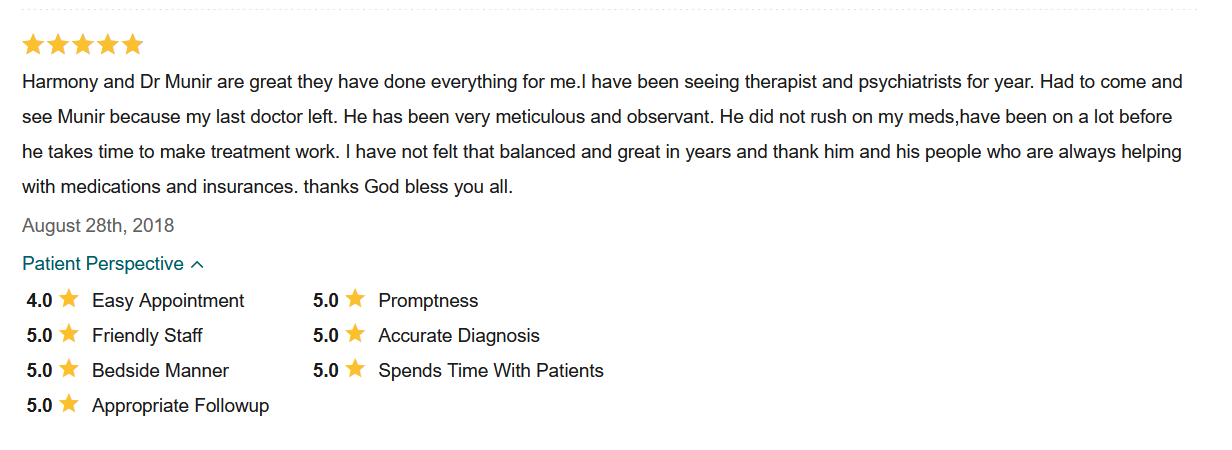The width and height of the screenshot is (1232, 450).
Task: Click the Easy Appointment label
Action: (168, 301)
